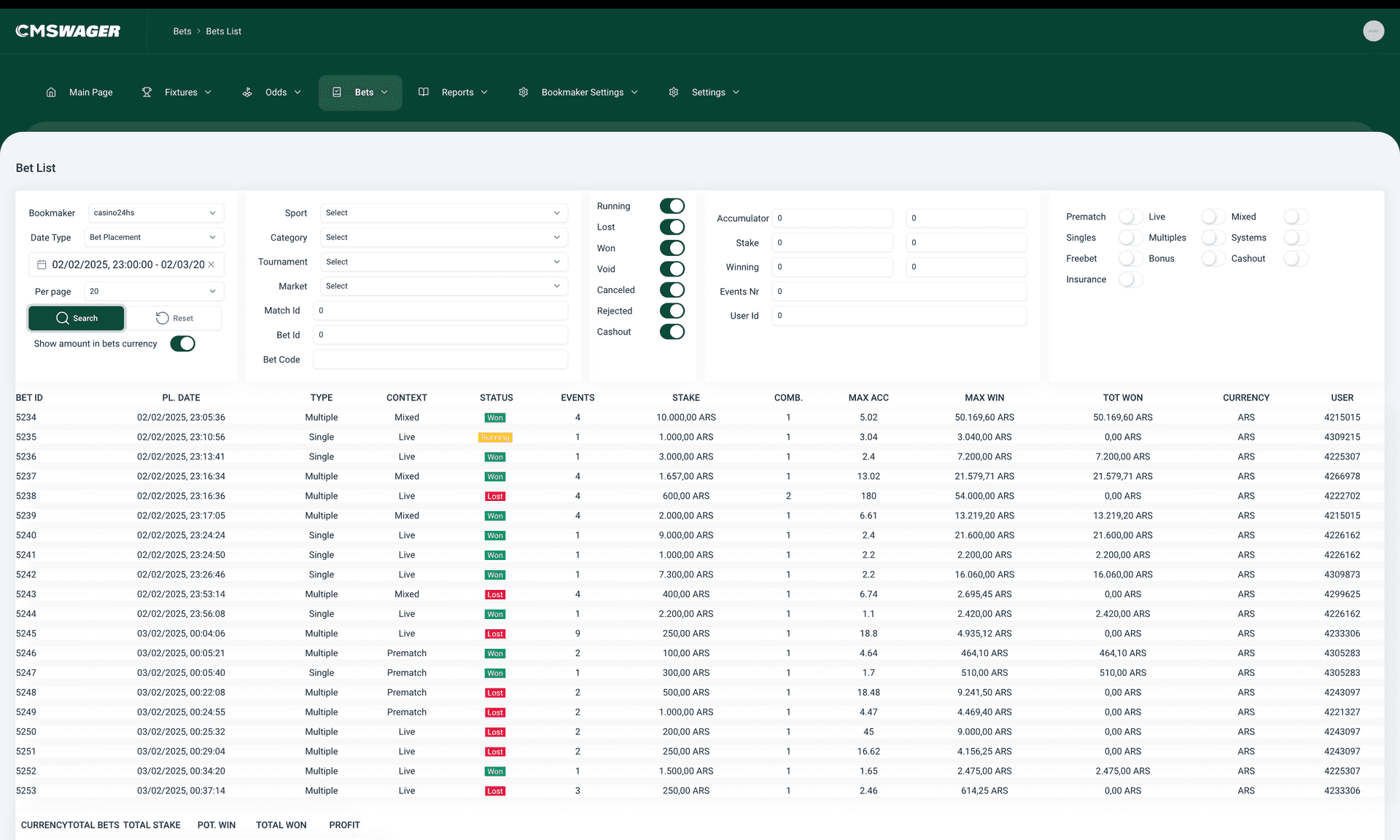The width and height of the screenshot is (1400, 840).
Task: Expand the Bookmaker Settings menu
Action: (x=578, y=93)
